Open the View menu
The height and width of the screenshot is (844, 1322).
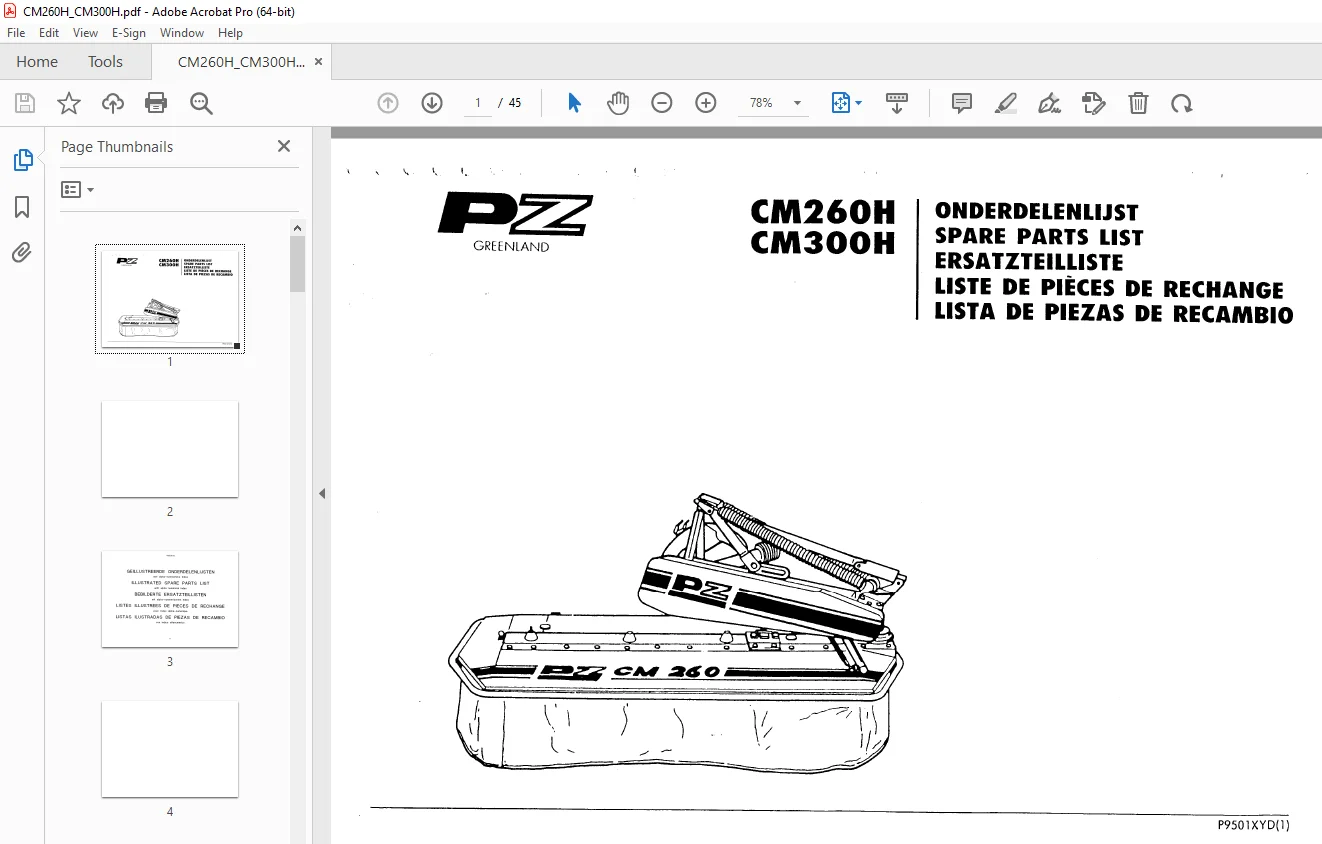[86, 33]
